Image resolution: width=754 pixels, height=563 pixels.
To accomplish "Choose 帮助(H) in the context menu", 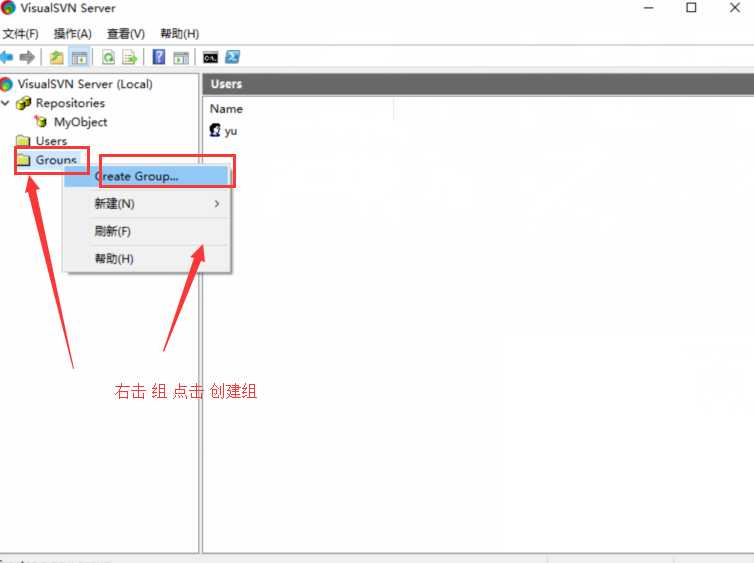I will pyautogui.click(x=147, y=259).
